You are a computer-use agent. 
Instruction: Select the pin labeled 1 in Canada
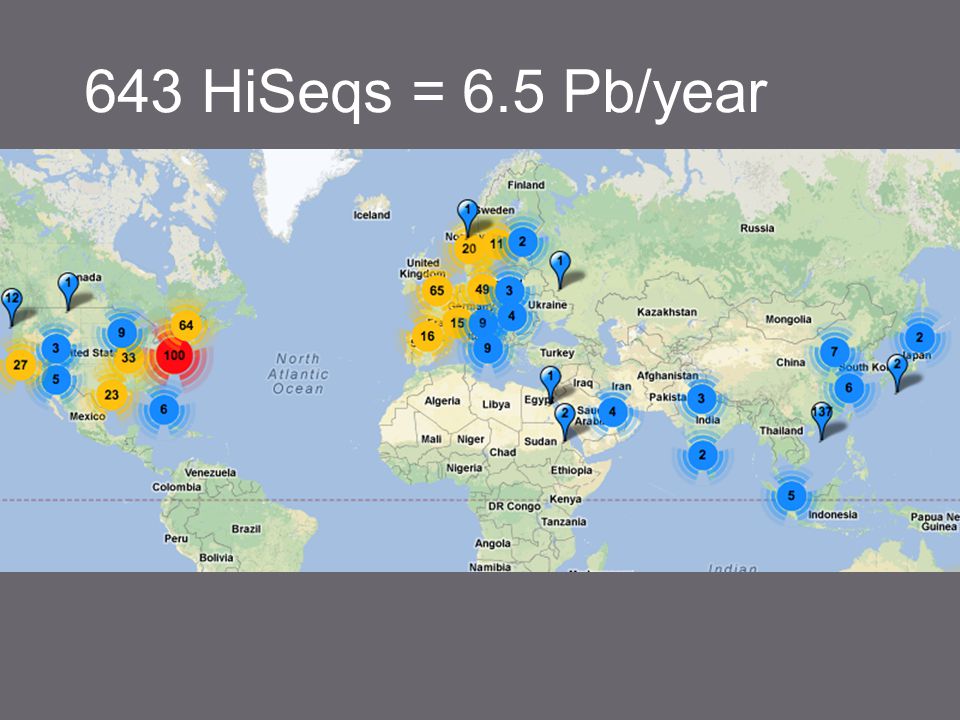tap(68, 291)
